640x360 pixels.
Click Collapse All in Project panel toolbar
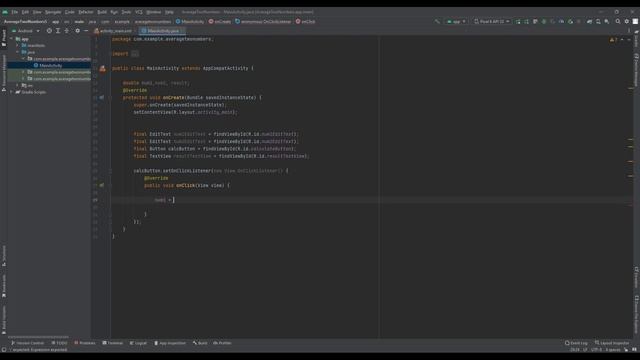click(x=67, y=31)
